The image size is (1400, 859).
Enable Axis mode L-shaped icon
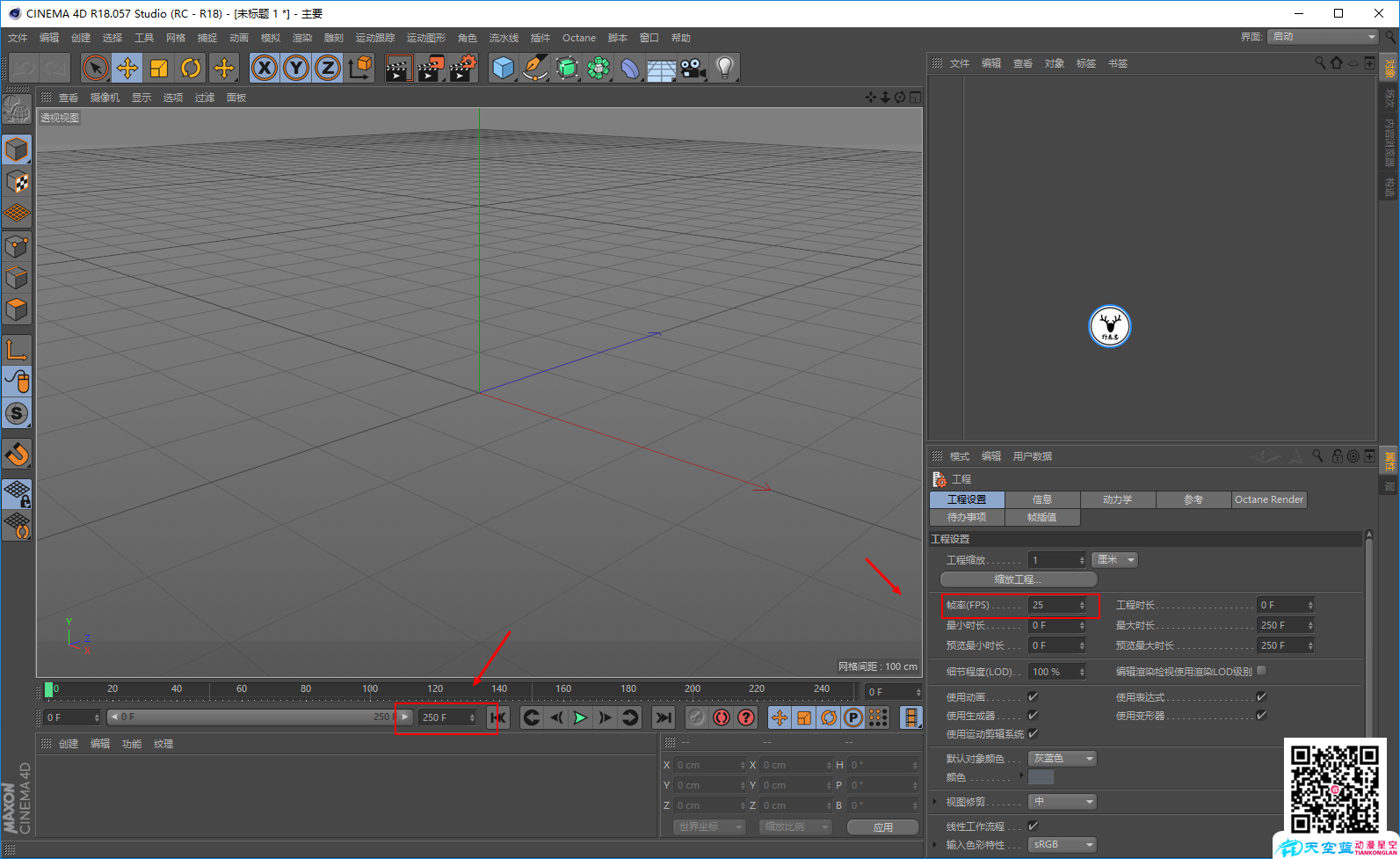click(17, 350)
